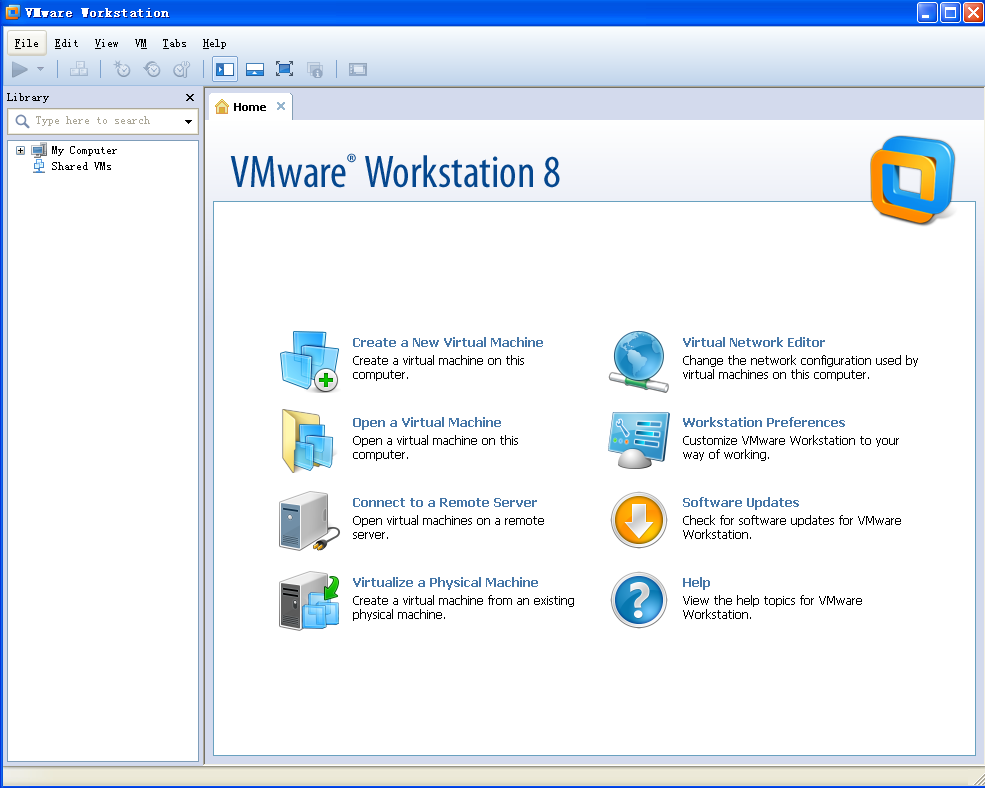The image size is (985, 788).
Task: Click the Virtualize a Physical Machine icon
Action: 309,601
